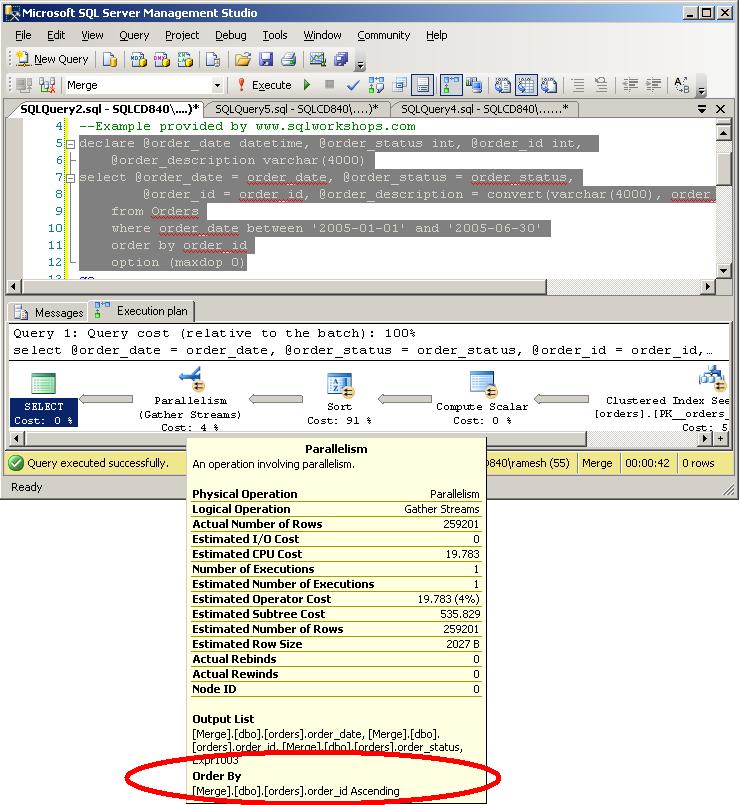Open the Query Options icon

pos(400,85)
